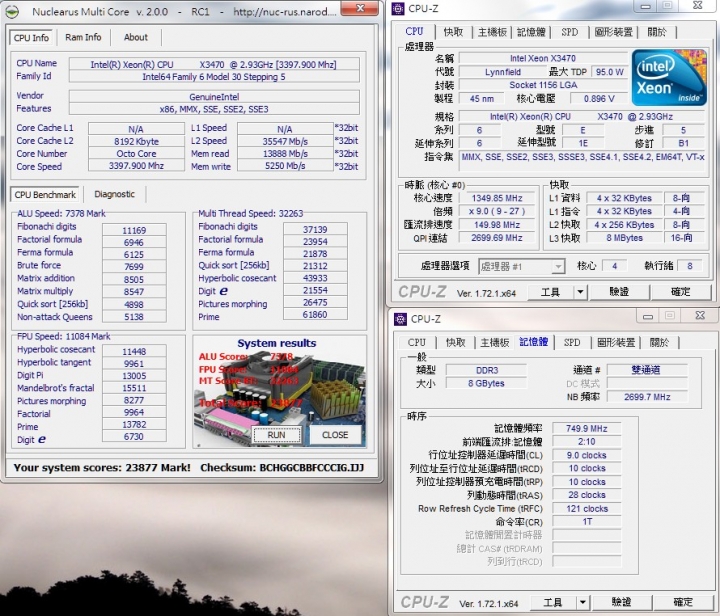Open CPU tab in memory CPU-Z window
The height and width of the screenshot is (616, 720).
point(416,342)
